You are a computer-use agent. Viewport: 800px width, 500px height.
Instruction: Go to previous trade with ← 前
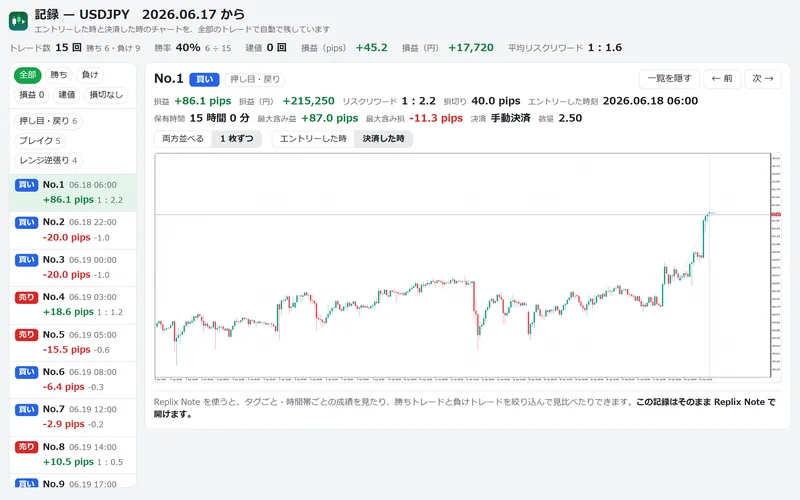point(722,79)
